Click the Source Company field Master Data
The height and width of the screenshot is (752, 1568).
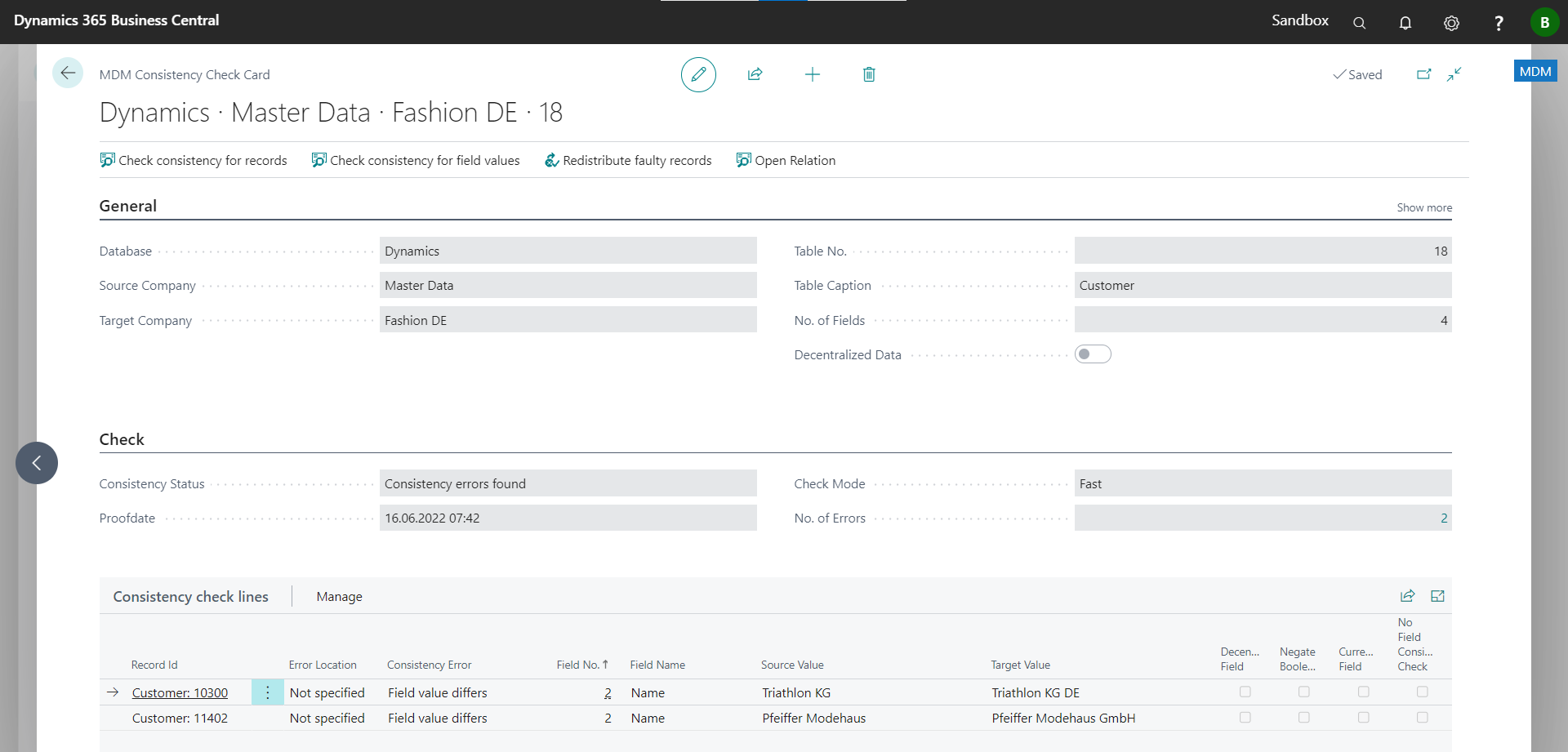tap(568, 285)
